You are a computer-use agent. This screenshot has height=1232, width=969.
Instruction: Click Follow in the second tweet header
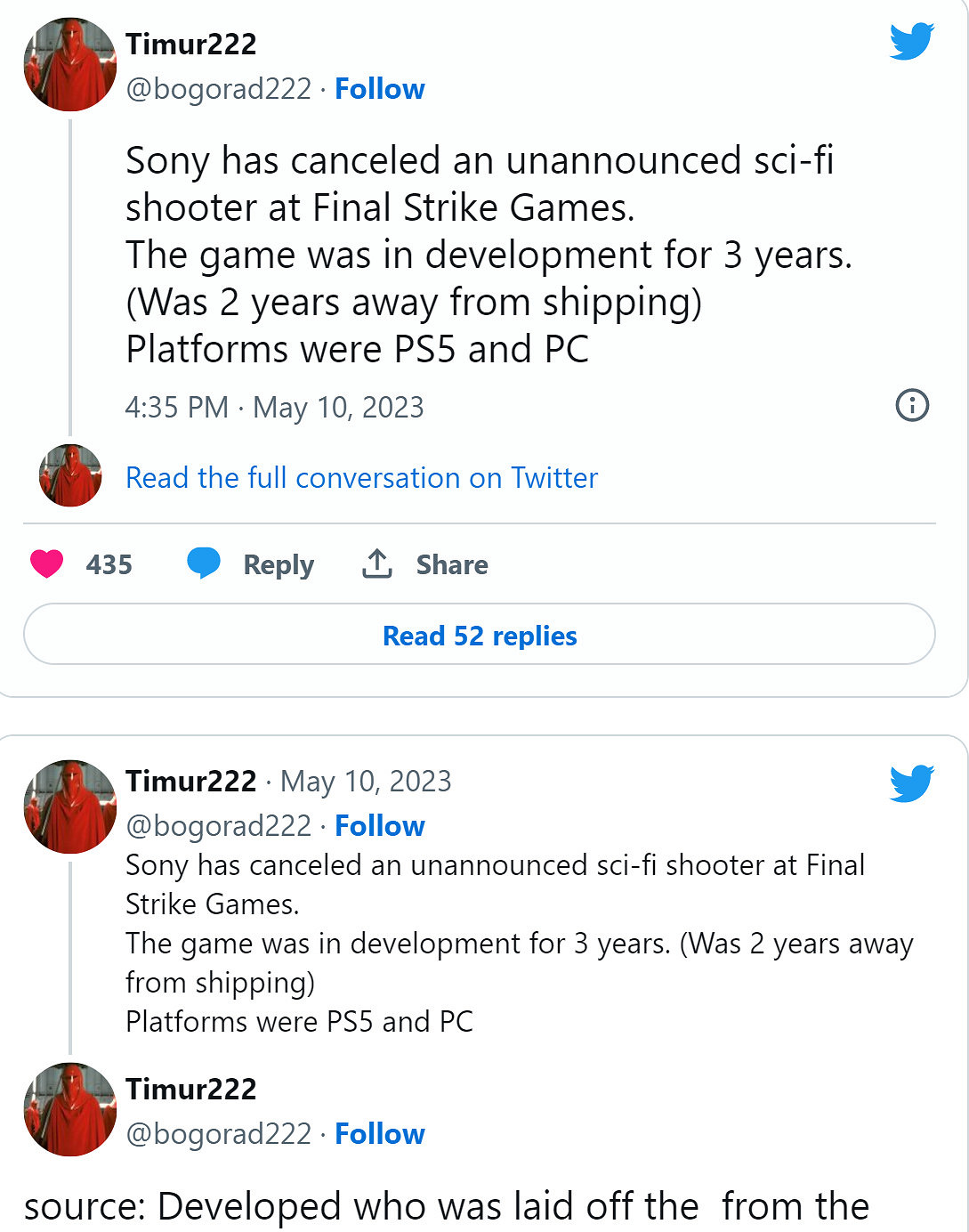pos(380,825)
